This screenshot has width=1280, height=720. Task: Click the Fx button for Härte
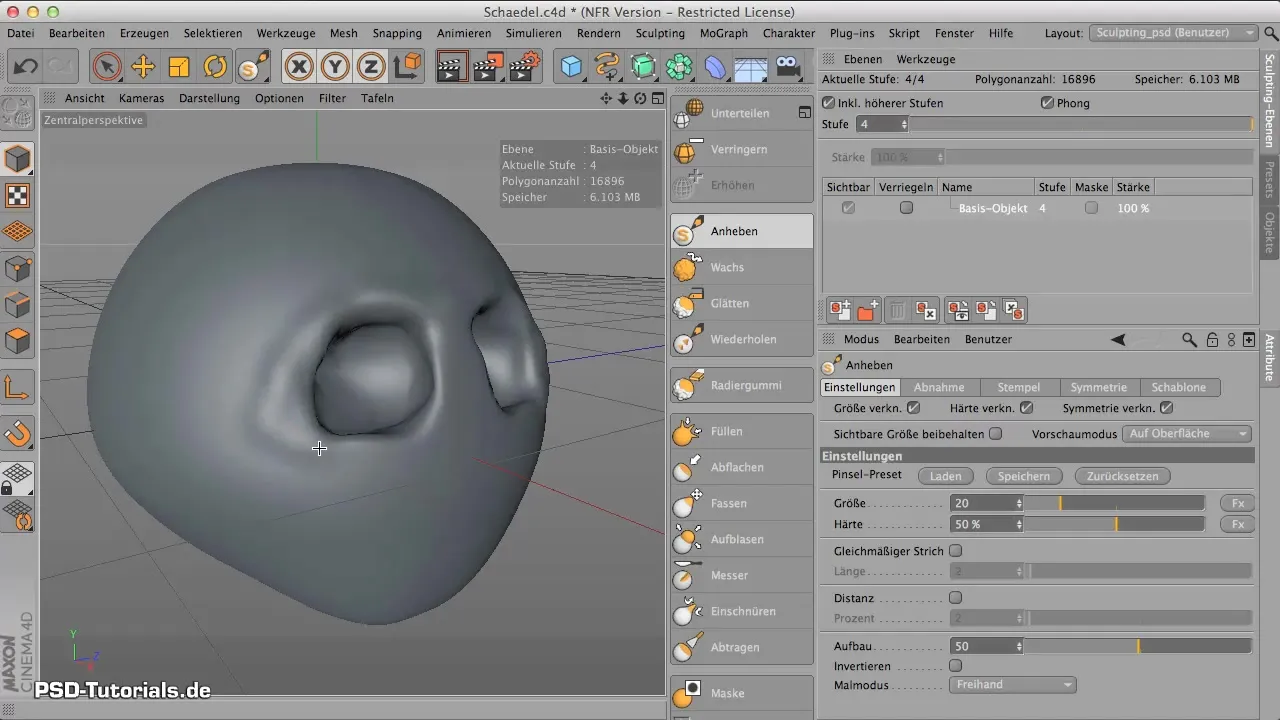click(1237, 524)
